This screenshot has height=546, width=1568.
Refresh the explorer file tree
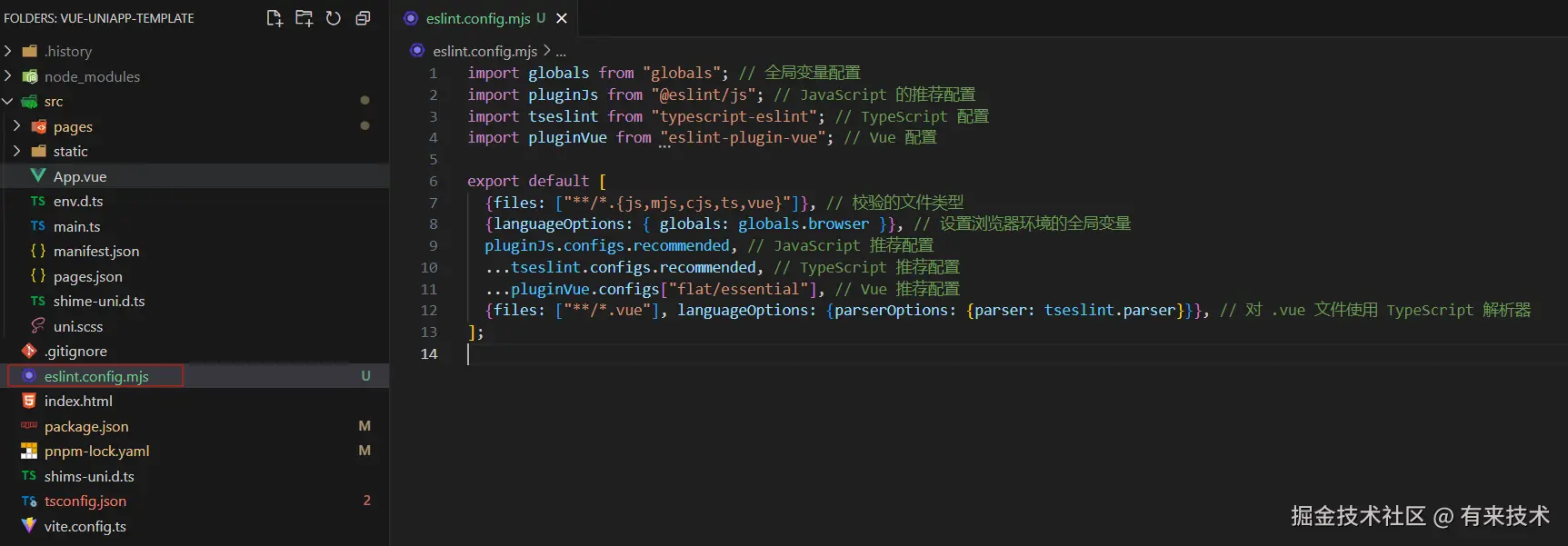tap(334, 18)
